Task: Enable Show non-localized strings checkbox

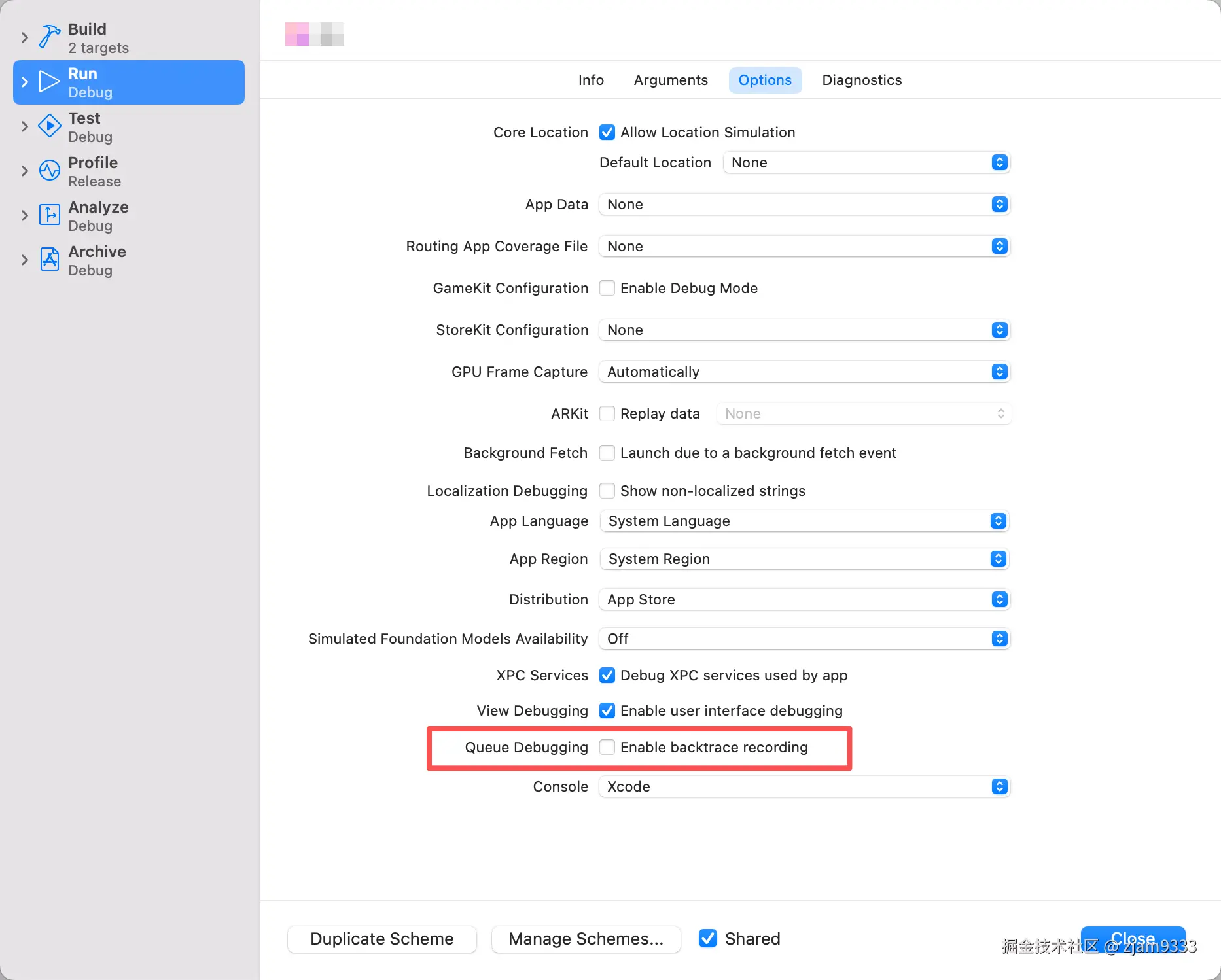Action: click(x=607, y=491)
